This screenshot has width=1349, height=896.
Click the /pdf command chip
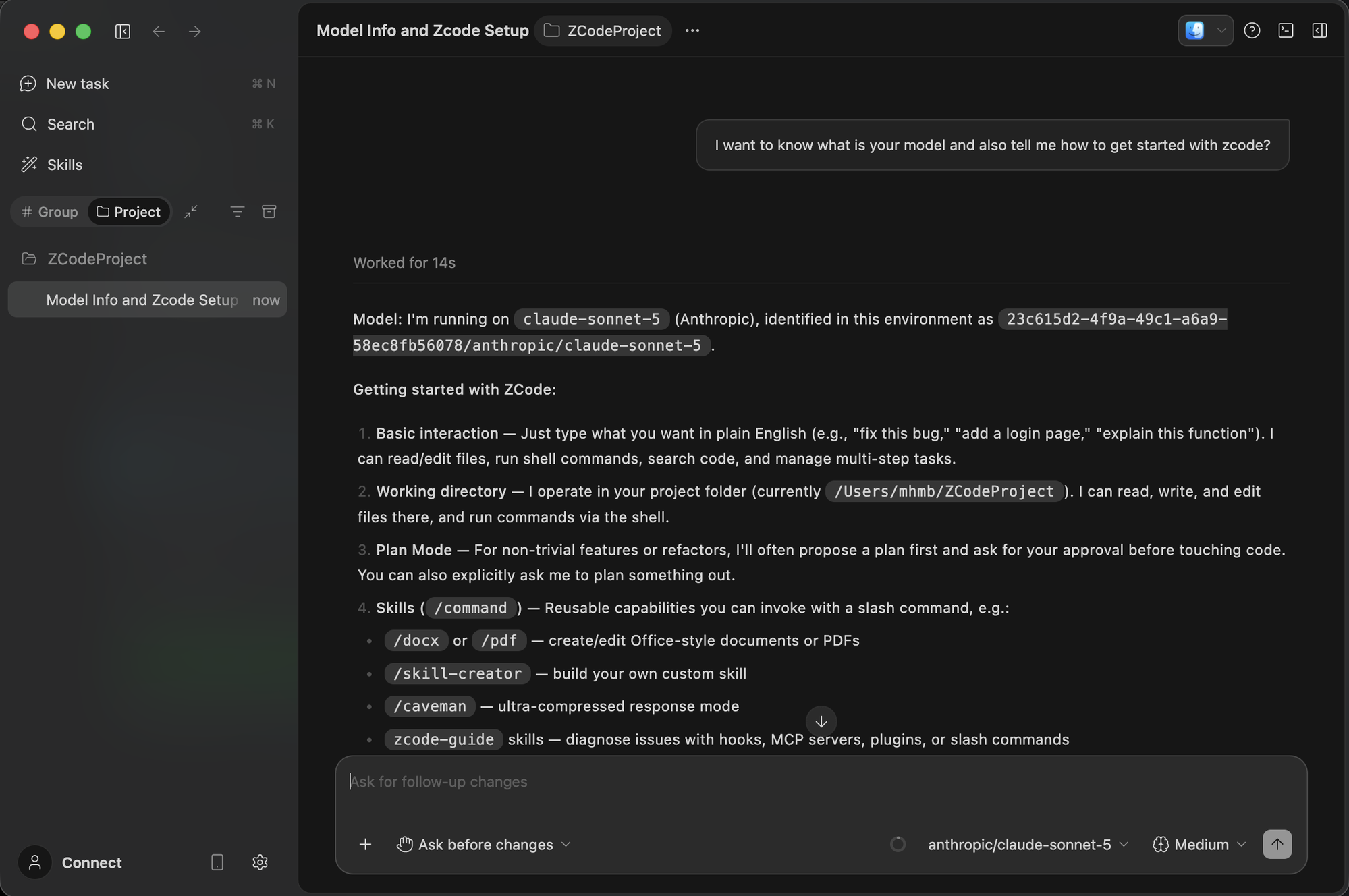click(x=499, y=640)
